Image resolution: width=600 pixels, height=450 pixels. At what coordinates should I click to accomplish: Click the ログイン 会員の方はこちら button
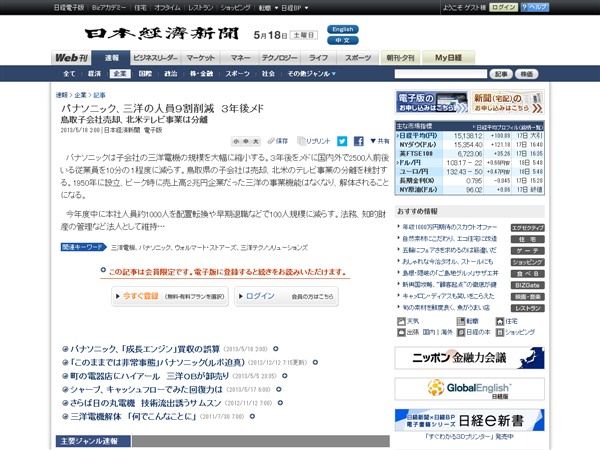pos(286,296)
